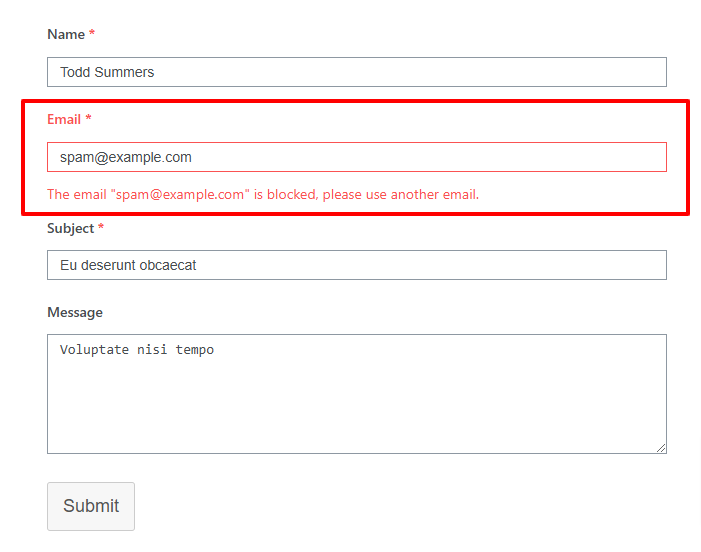Screen dimensions: 701x552
Task: Focus the blank end of the Name input
Action: click(450, 72)
